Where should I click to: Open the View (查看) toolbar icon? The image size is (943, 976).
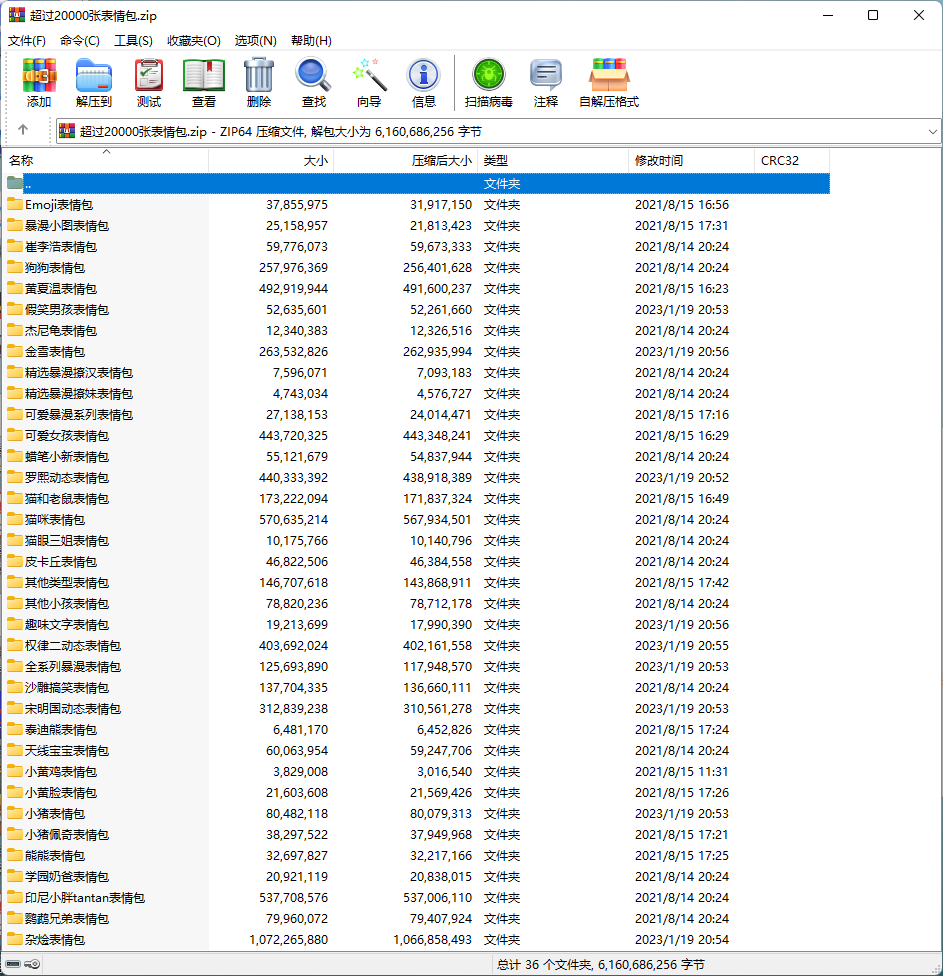click(204, 83)
